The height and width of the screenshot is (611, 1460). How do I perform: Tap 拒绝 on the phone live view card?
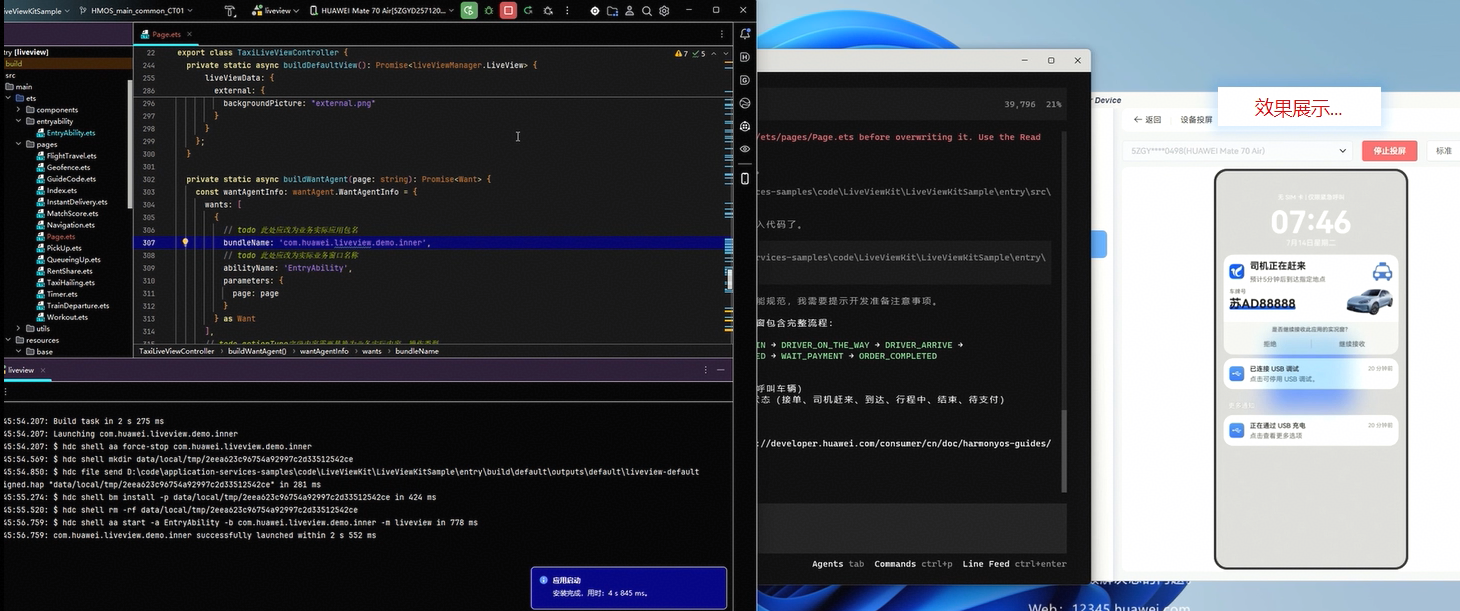[x=1270, y=343]
